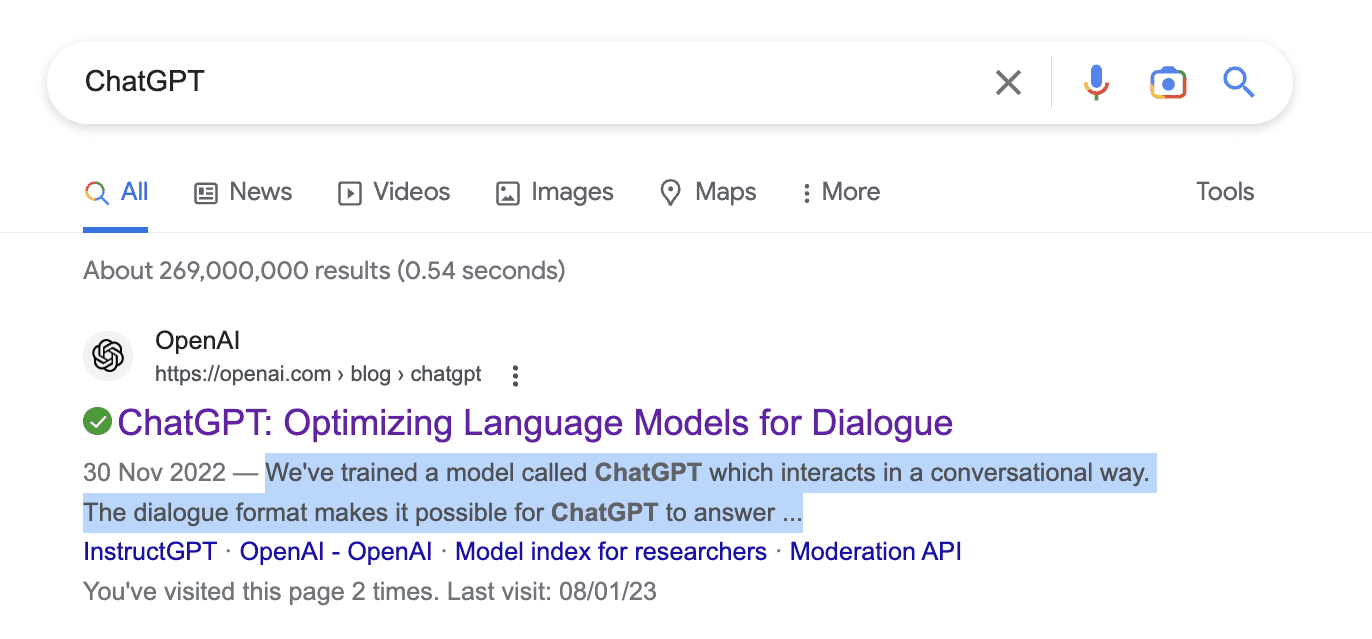1372x639 pixels.
Task: Click the OpenAI site favicon
Action: 107,356
